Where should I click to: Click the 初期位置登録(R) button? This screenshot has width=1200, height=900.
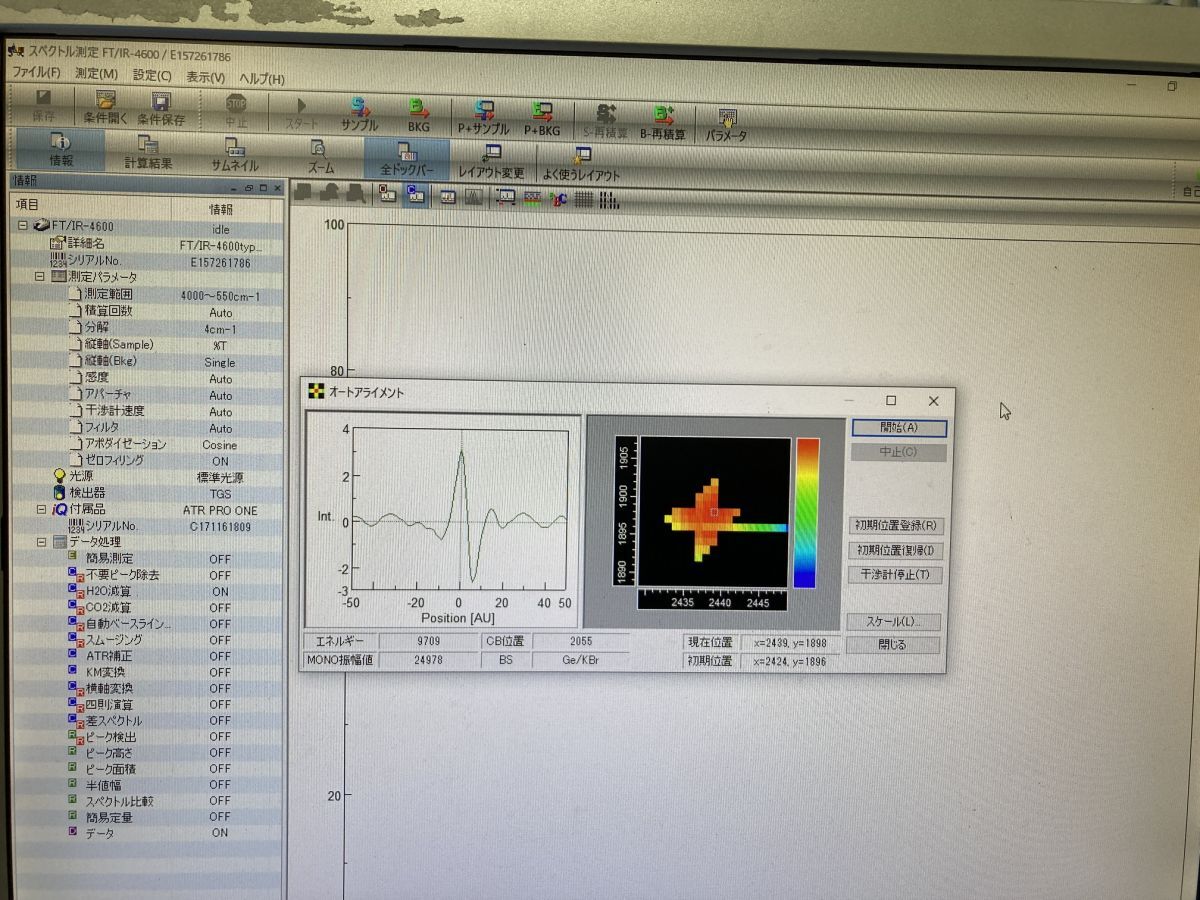click(x=897, y=525)
